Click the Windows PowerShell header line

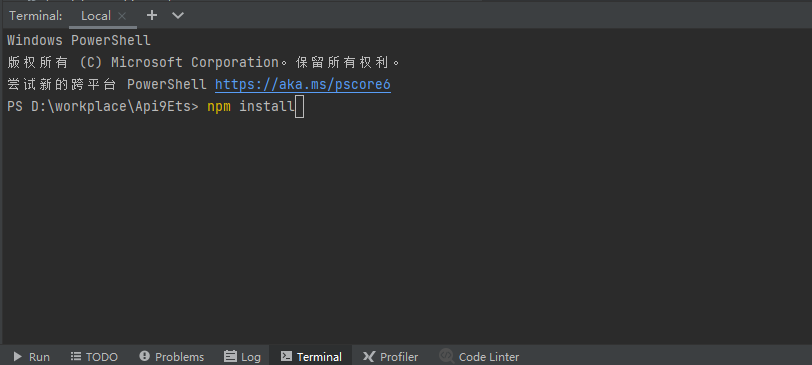pos(79,40)
